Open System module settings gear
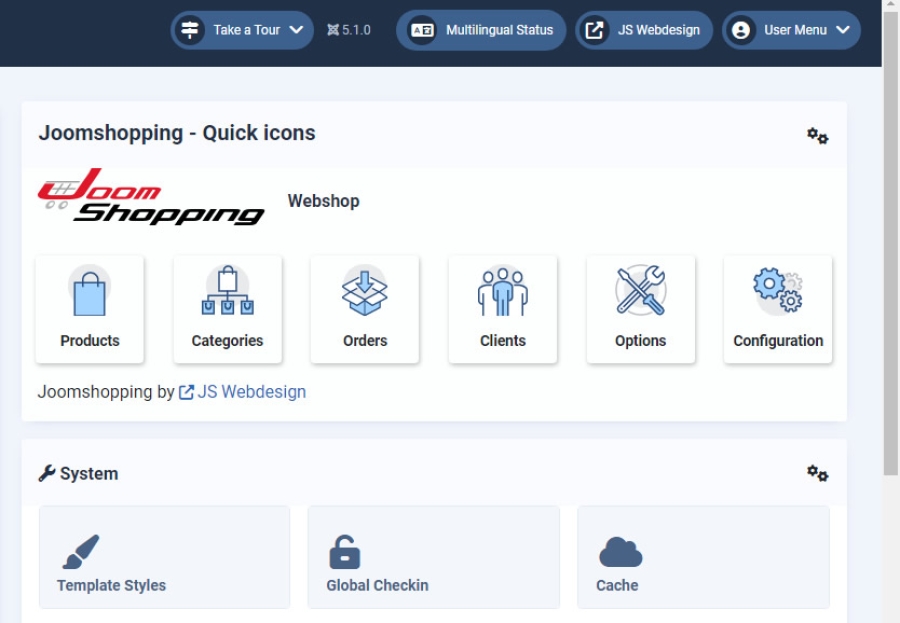 817,473
